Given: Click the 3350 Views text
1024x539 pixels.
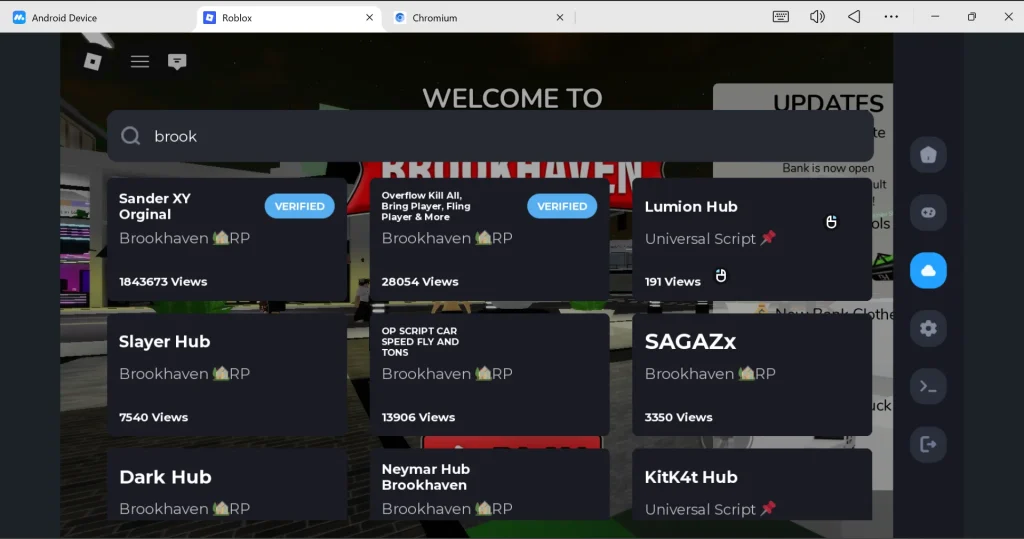Looking at the screenshot, I should (x=679, y=417).
